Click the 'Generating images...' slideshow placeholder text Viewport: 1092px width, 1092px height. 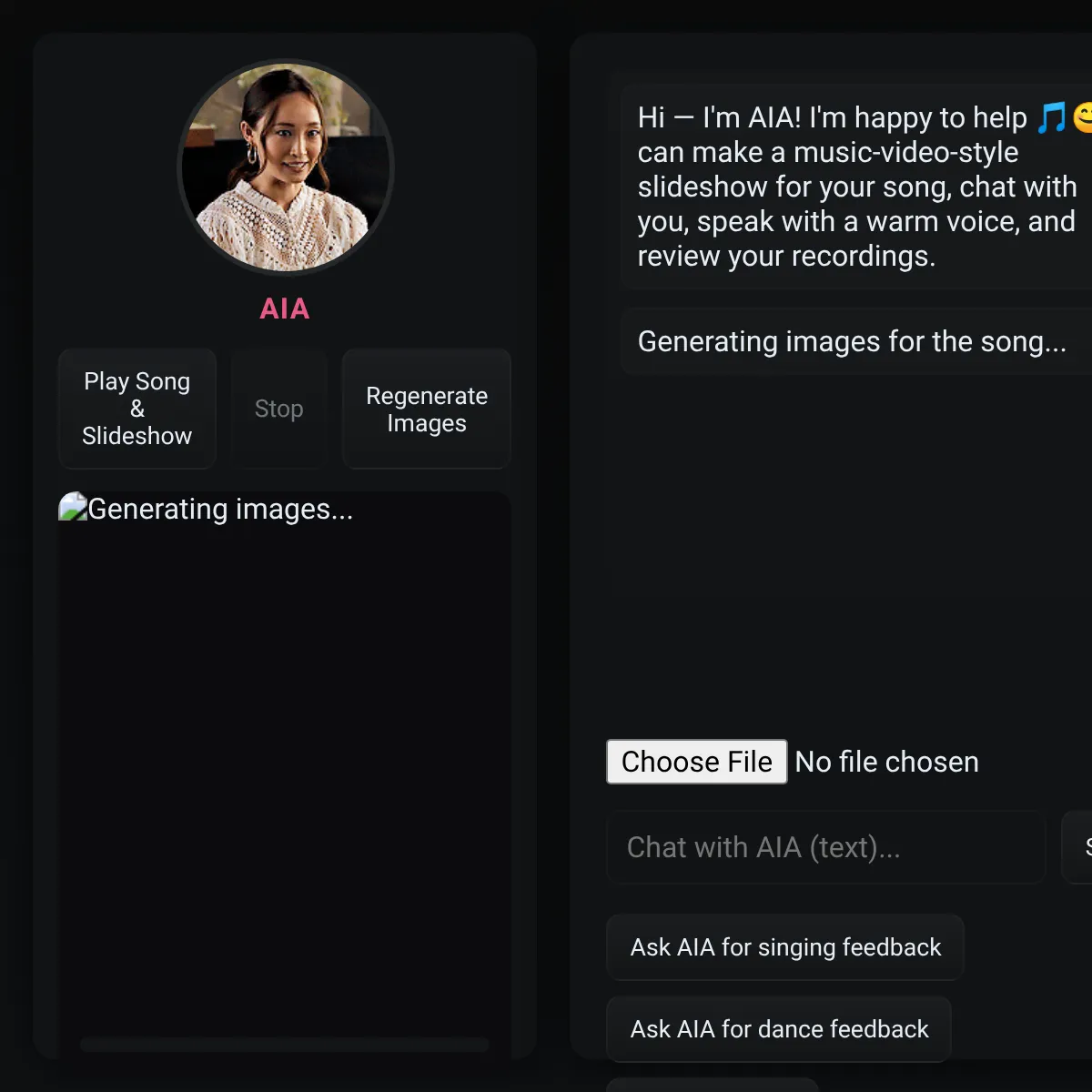220,509
